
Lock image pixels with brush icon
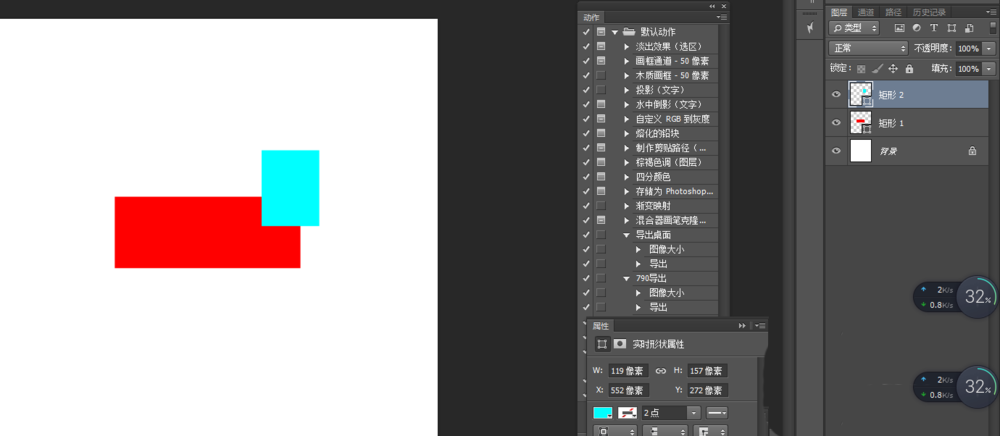coord(878,68)
